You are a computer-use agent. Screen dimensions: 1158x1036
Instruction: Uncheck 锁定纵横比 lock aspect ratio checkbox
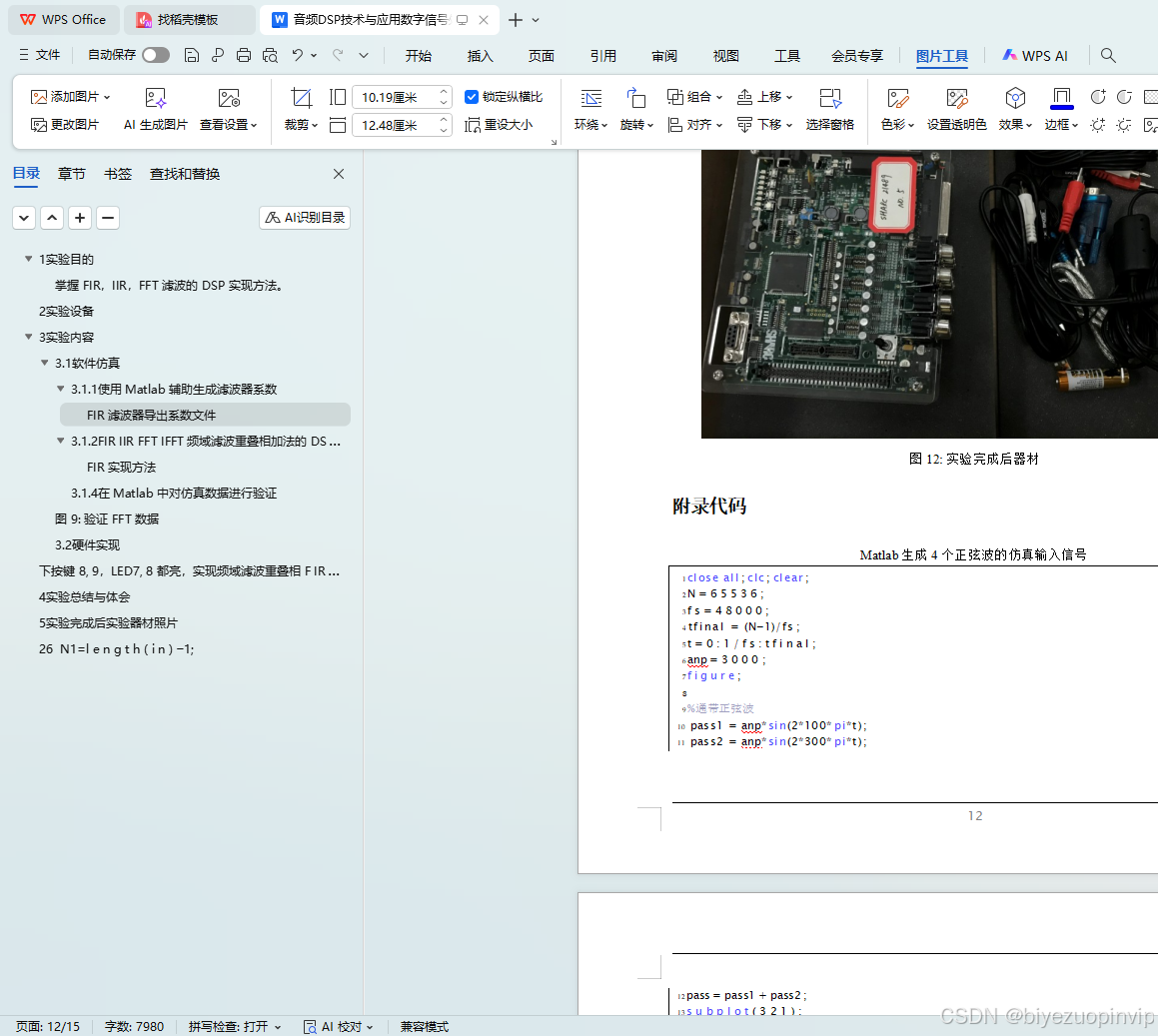click(x=472, y=97)
